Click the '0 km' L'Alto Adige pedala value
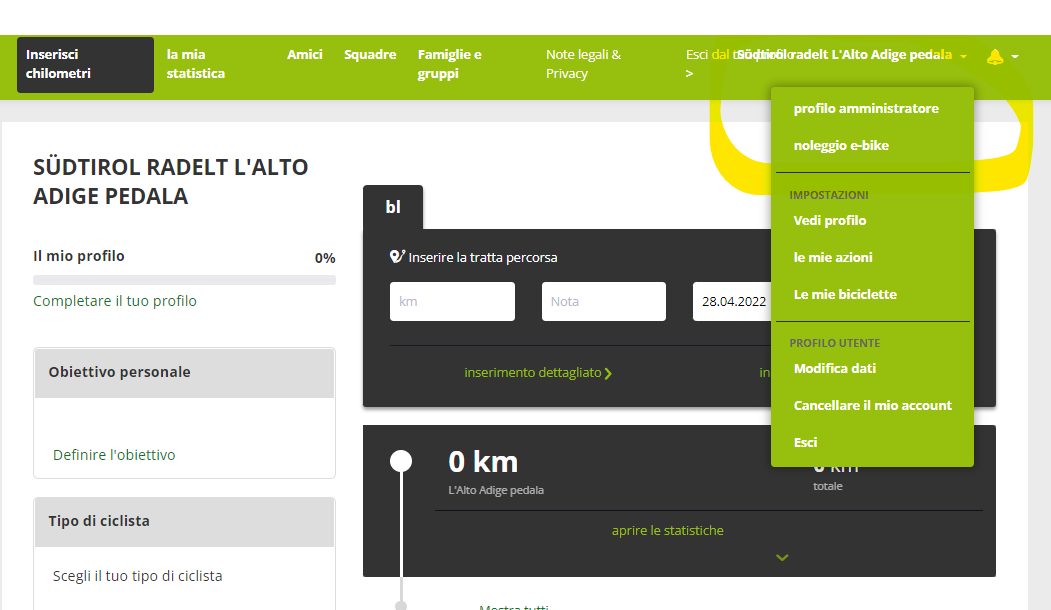1051x610 pixels. coord(483,462)
